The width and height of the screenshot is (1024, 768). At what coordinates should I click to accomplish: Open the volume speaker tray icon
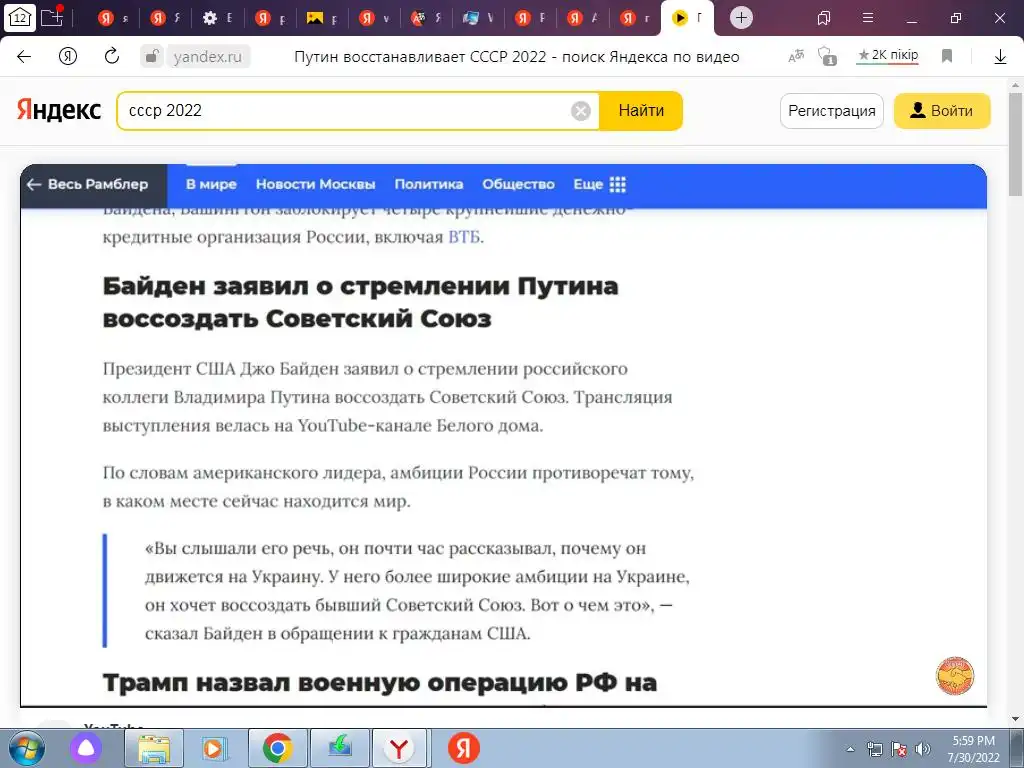tap(923, 749)
